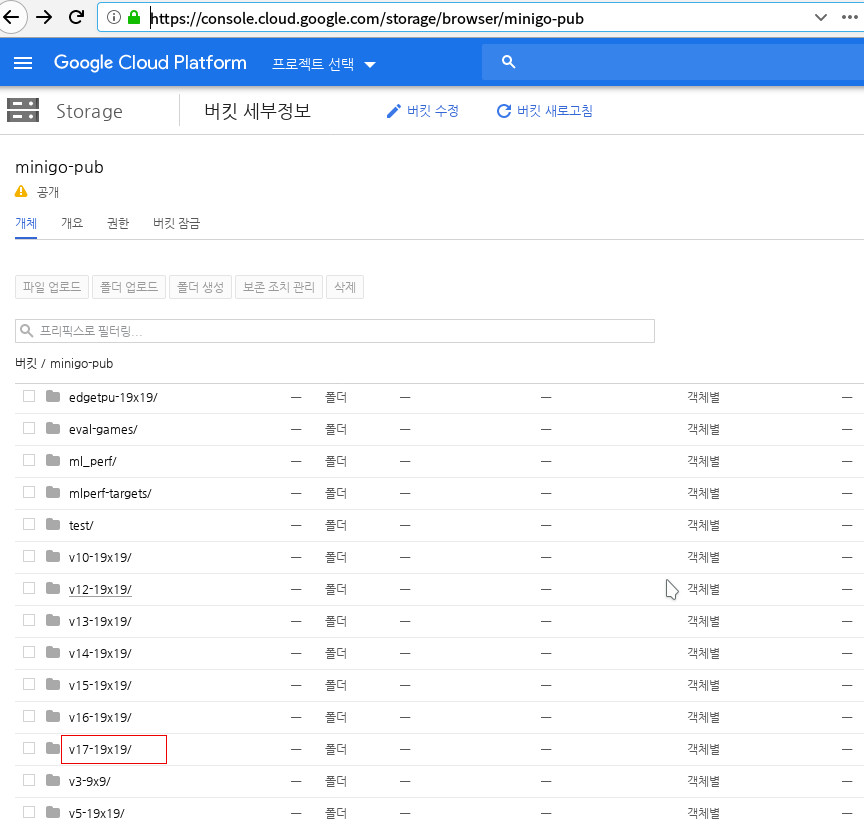The height and width of the screenshot is (828, 864).
Task: Click the folder icon for v12-19x19/
Action: 53,588
